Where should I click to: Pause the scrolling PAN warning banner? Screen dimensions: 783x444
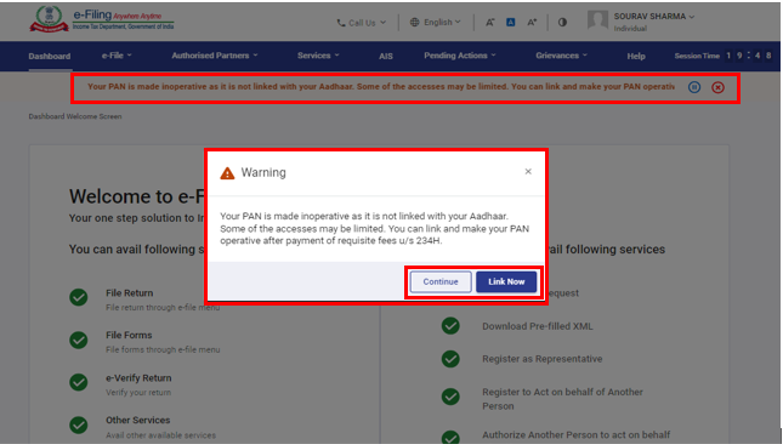695,88
